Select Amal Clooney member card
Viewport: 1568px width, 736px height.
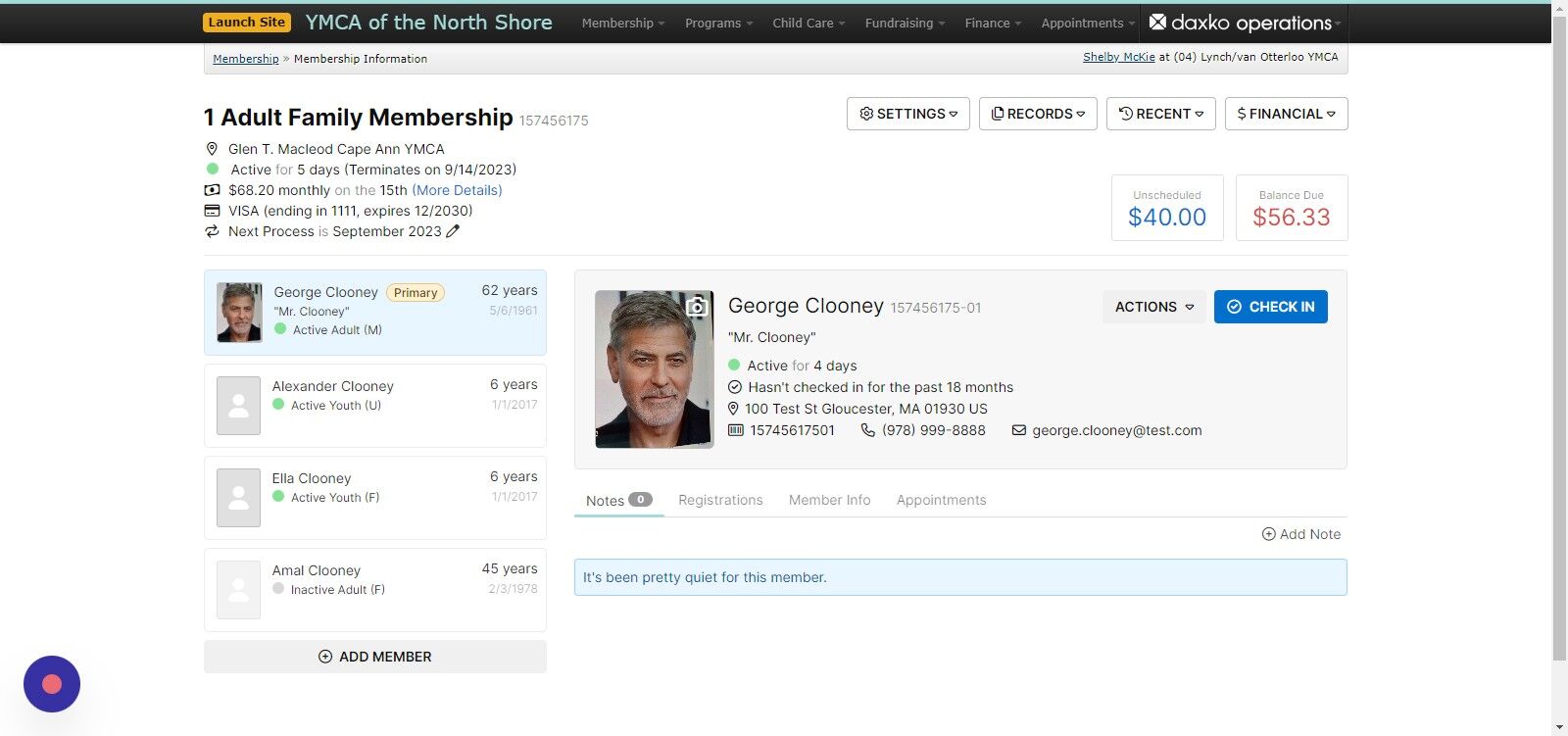point(375,590)
